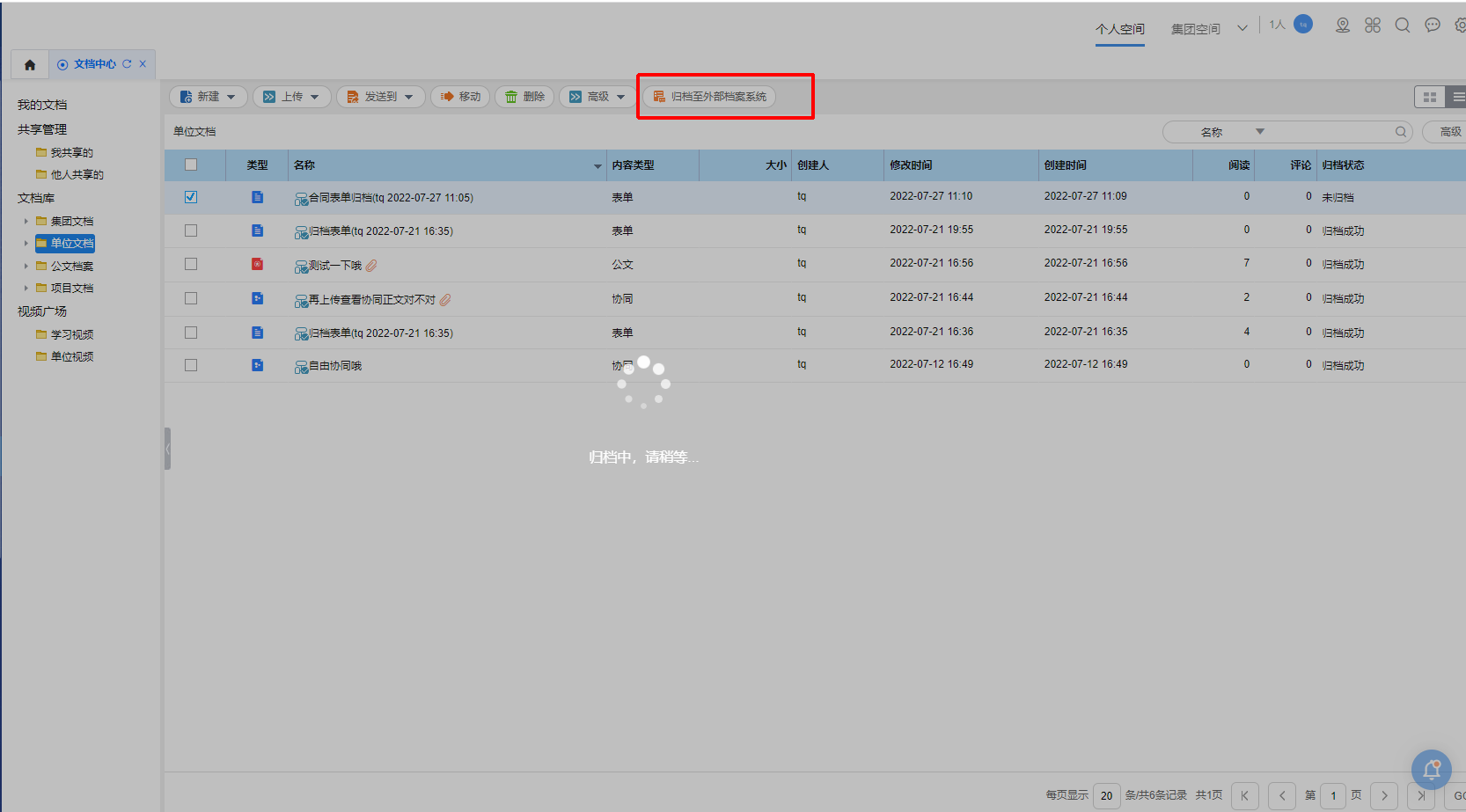Click the page number input field
This screenshot has height=812, width=1466.
coord(1333,795)
